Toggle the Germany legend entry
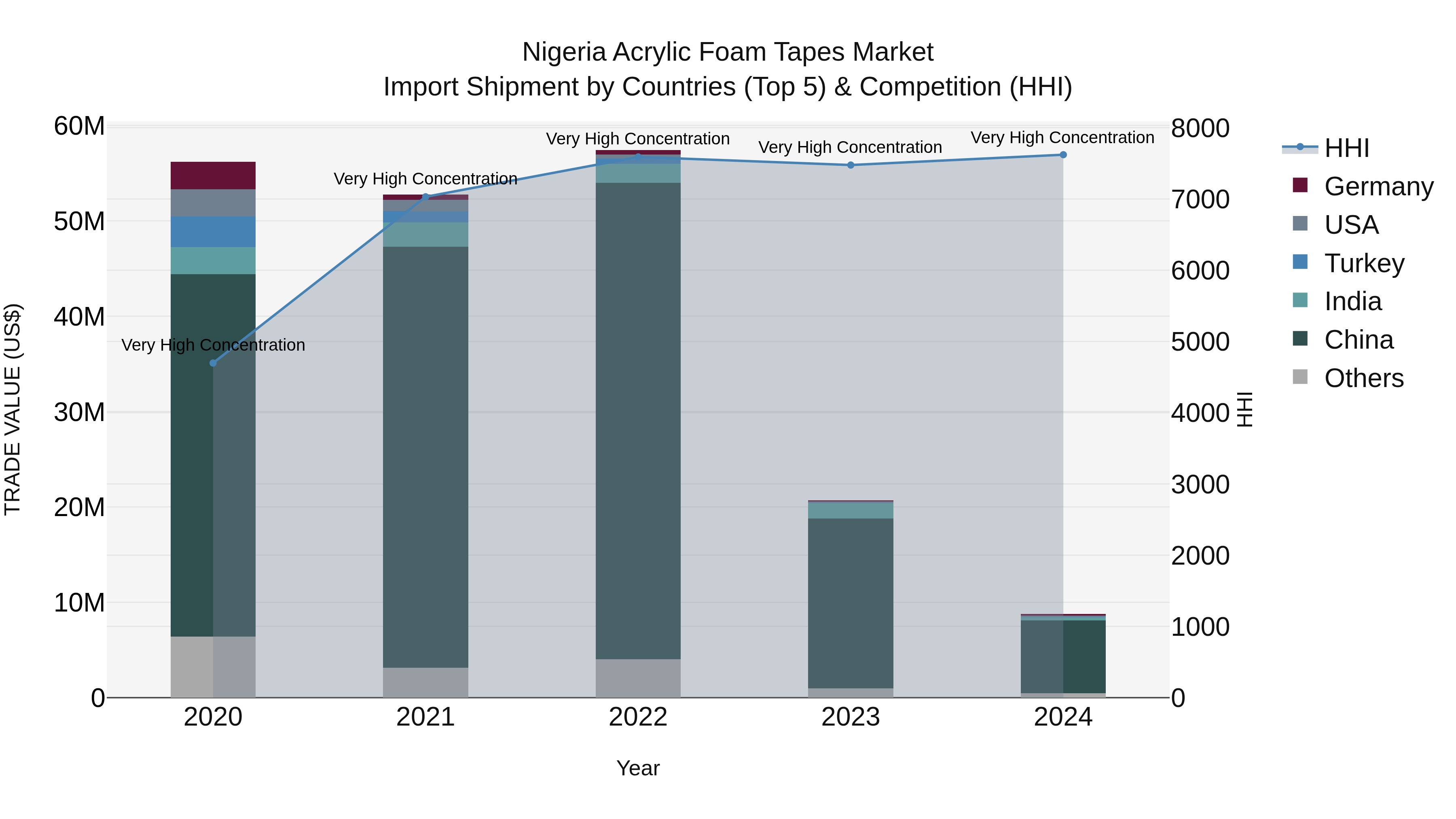Image resolution: width=1456 pixels, height=819 pixels. [x=1363, y=186]
